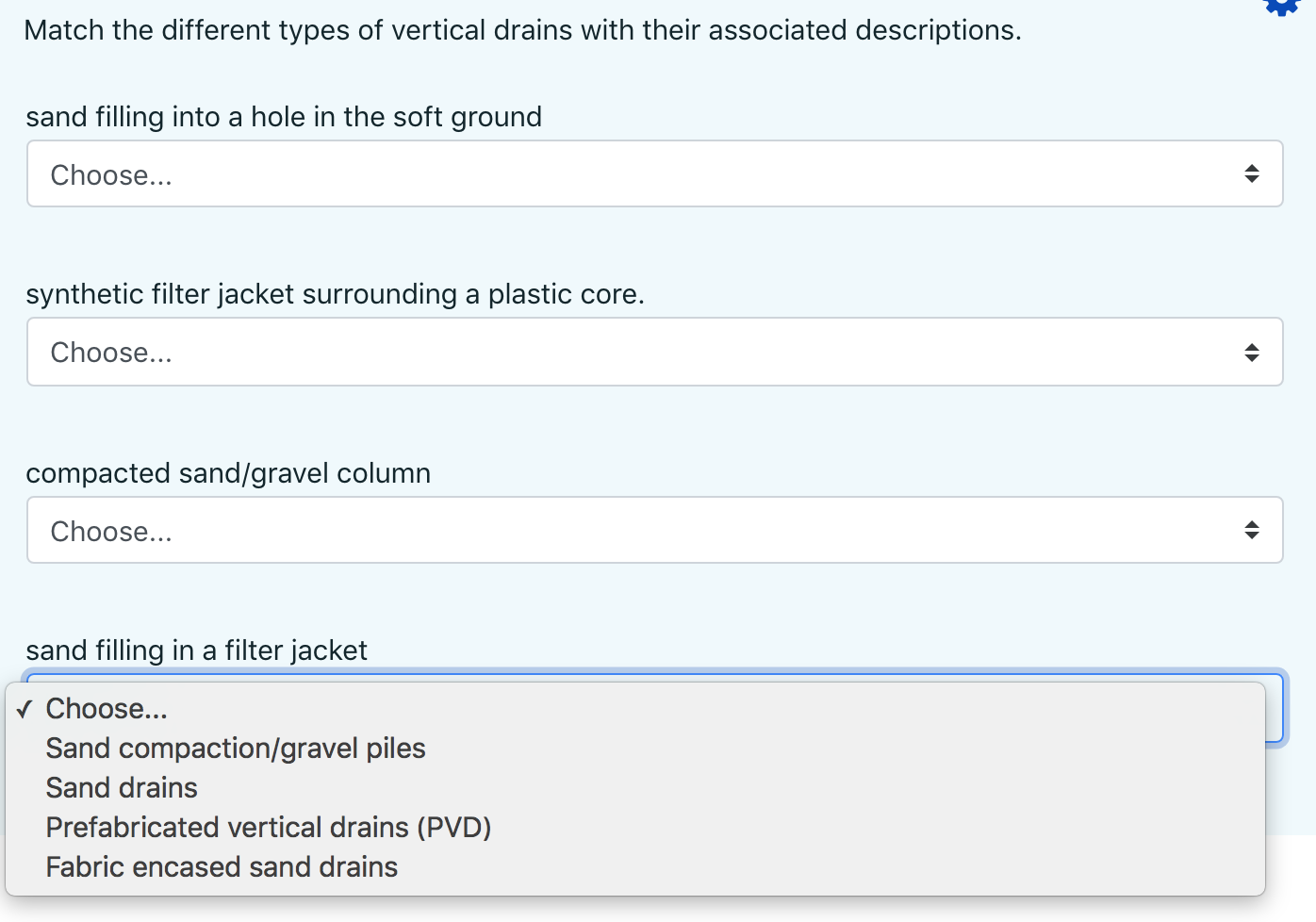Viewport: 1316px width, 922px height.
Task: Click the 'Match the different types' instruction text
Action: (x=522, y=30)
